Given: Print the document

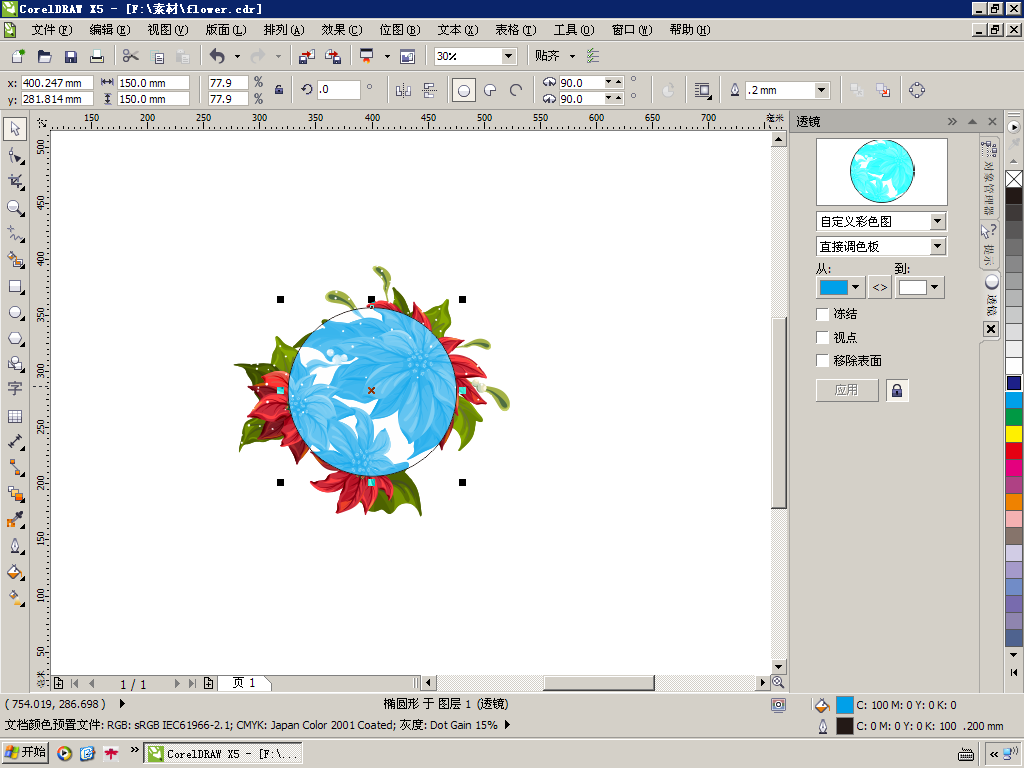Looking at the screenshot, I should [97, 56].
